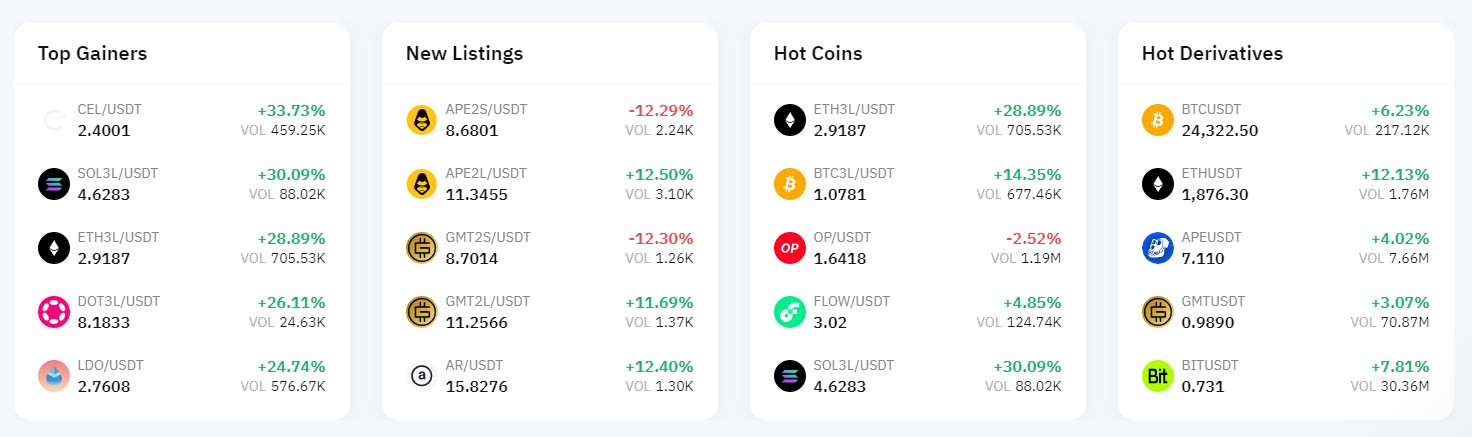Click the LDO coin icon
Image resolution: width=1472 pixels, height=437 pixels.
(x=54, y=376)
